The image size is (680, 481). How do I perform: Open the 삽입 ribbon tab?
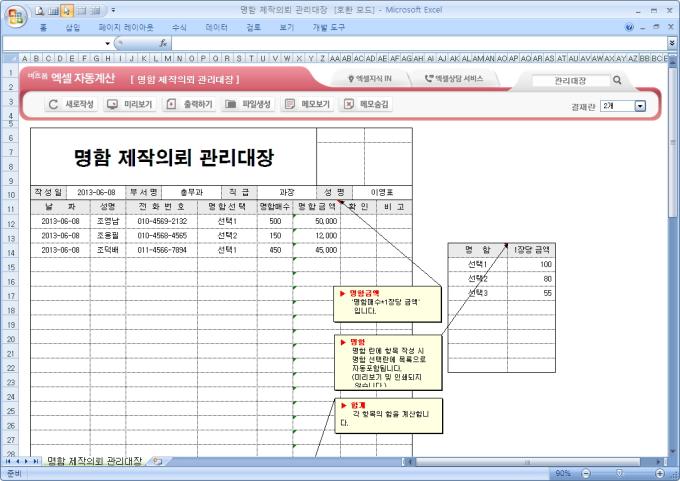[x=73, y=28]
